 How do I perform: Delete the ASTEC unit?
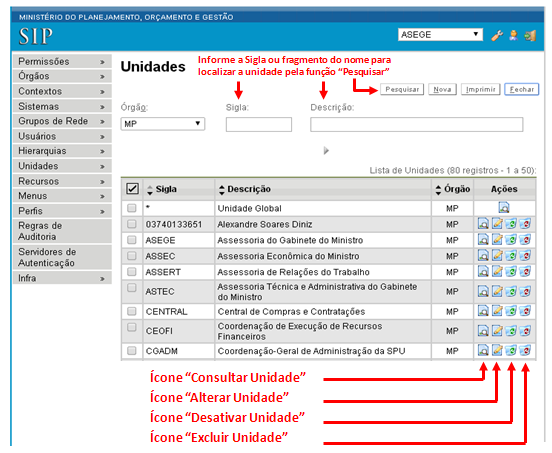point(525,291)
